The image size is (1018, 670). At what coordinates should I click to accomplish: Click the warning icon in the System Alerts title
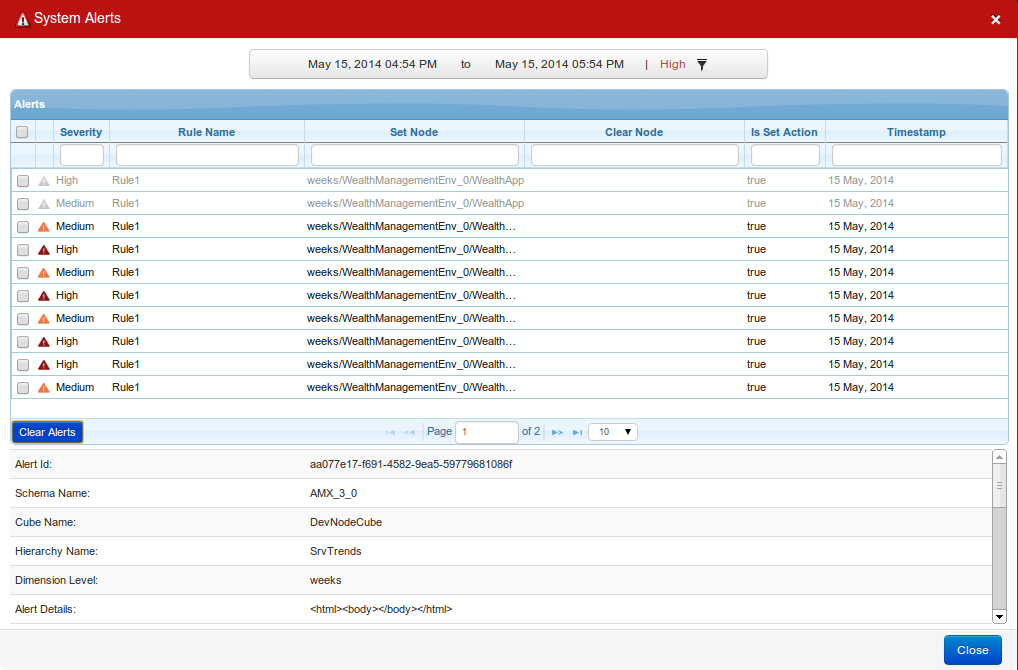22,19
